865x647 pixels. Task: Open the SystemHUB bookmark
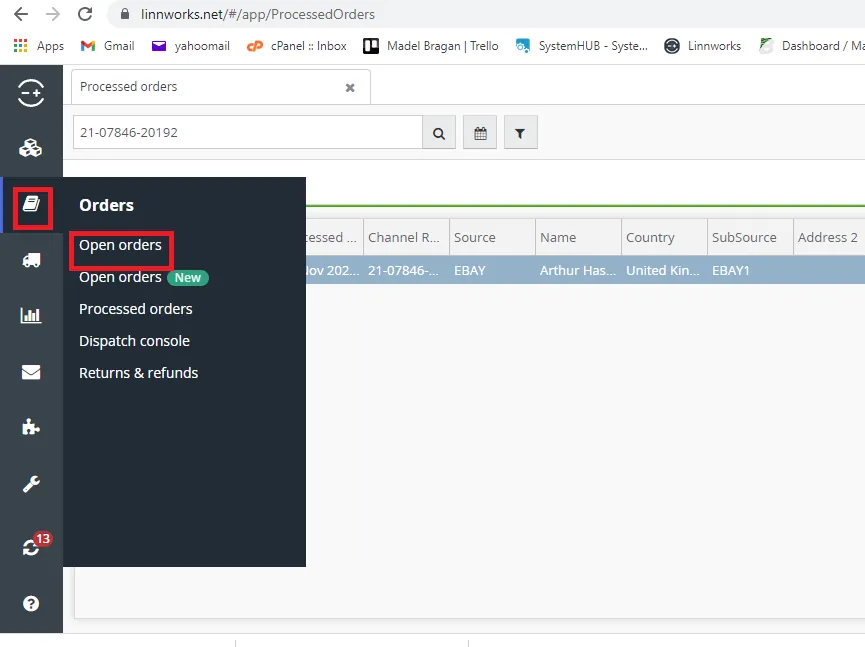coord(581,46)
